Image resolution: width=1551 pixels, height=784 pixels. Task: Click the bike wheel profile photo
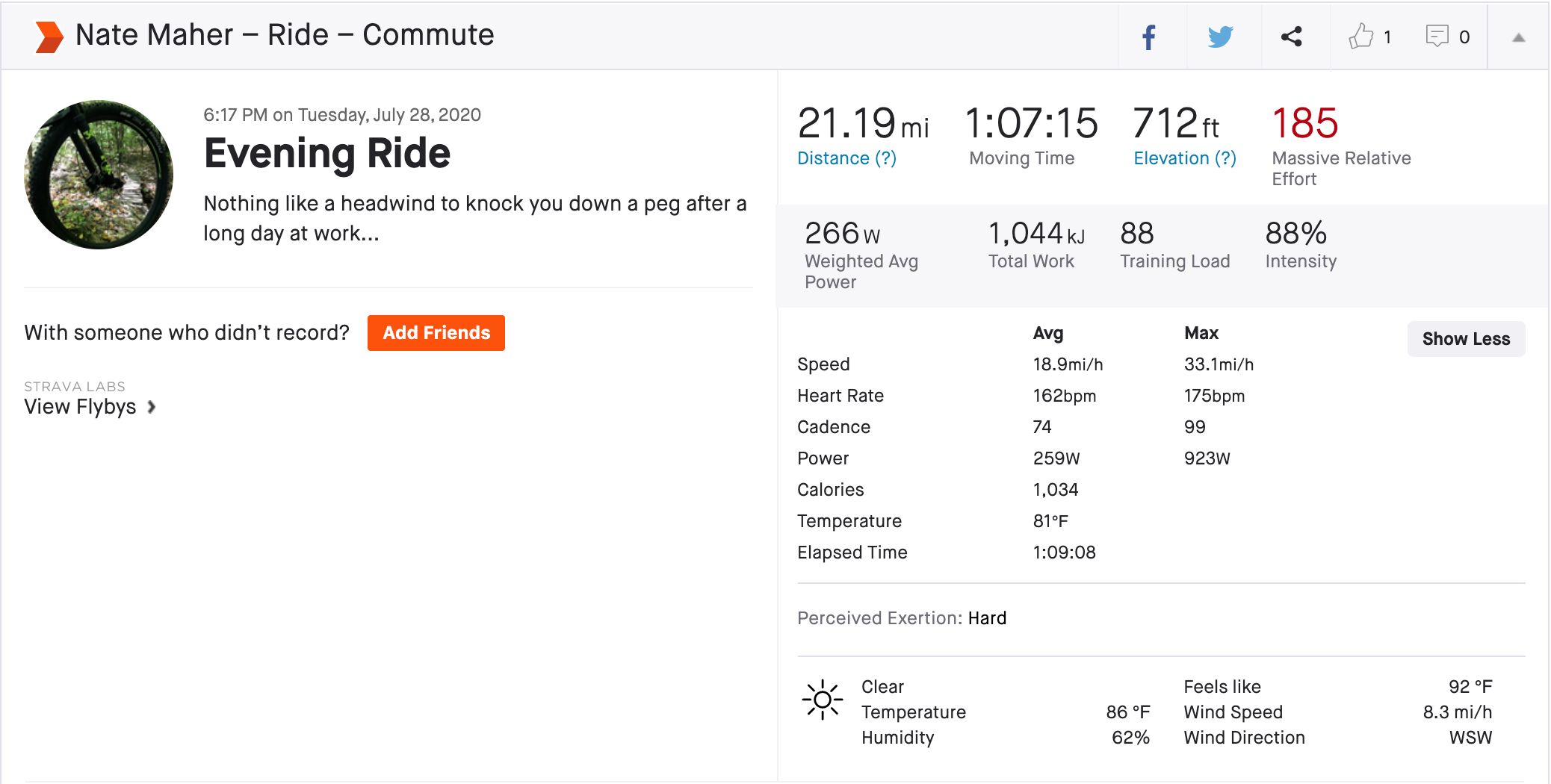(99, 175)
